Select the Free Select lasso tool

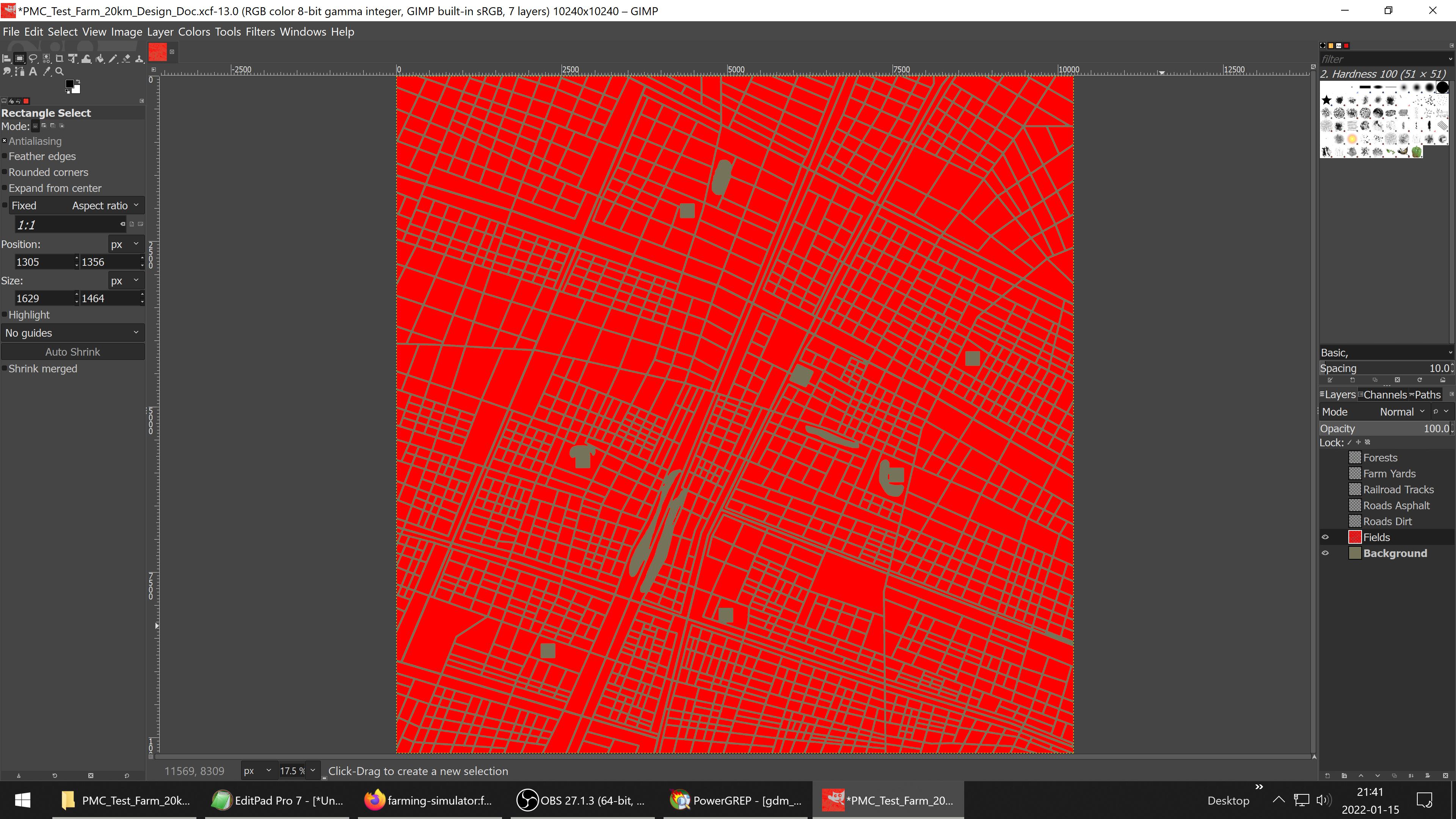tap(33, 58)
